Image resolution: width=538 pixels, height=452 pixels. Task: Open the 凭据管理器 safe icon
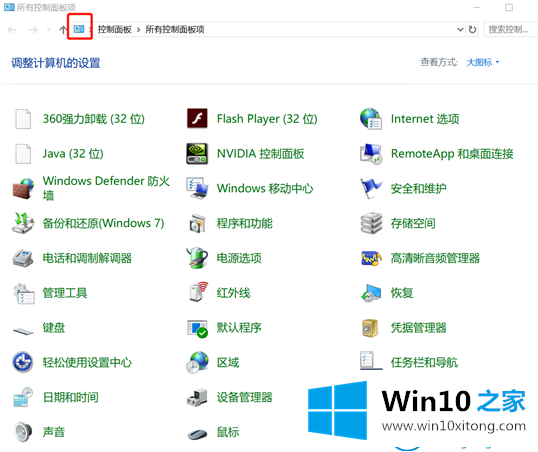pos(370,328)
